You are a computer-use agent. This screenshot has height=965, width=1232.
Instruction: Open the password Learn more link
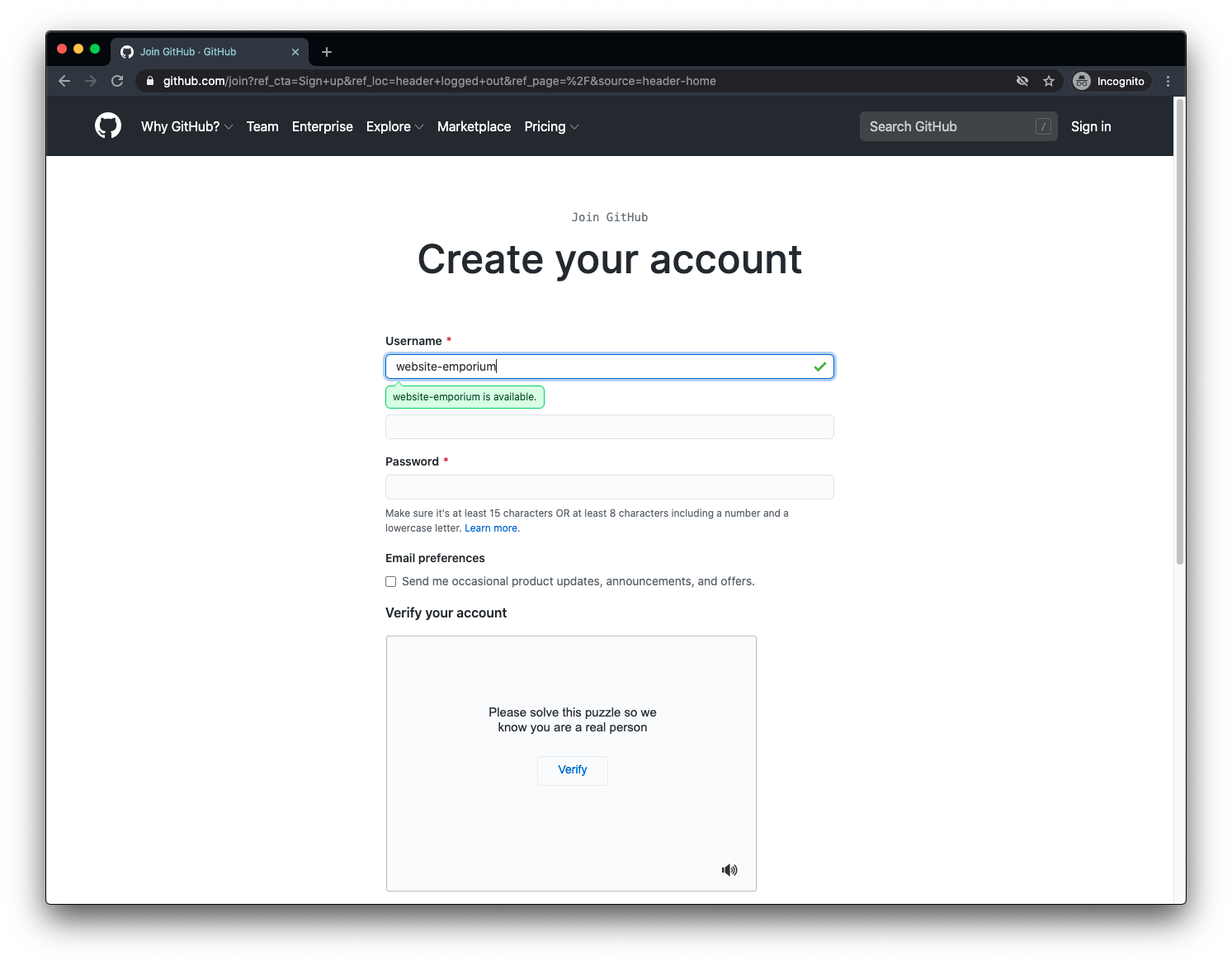click(x=492, y=528)
